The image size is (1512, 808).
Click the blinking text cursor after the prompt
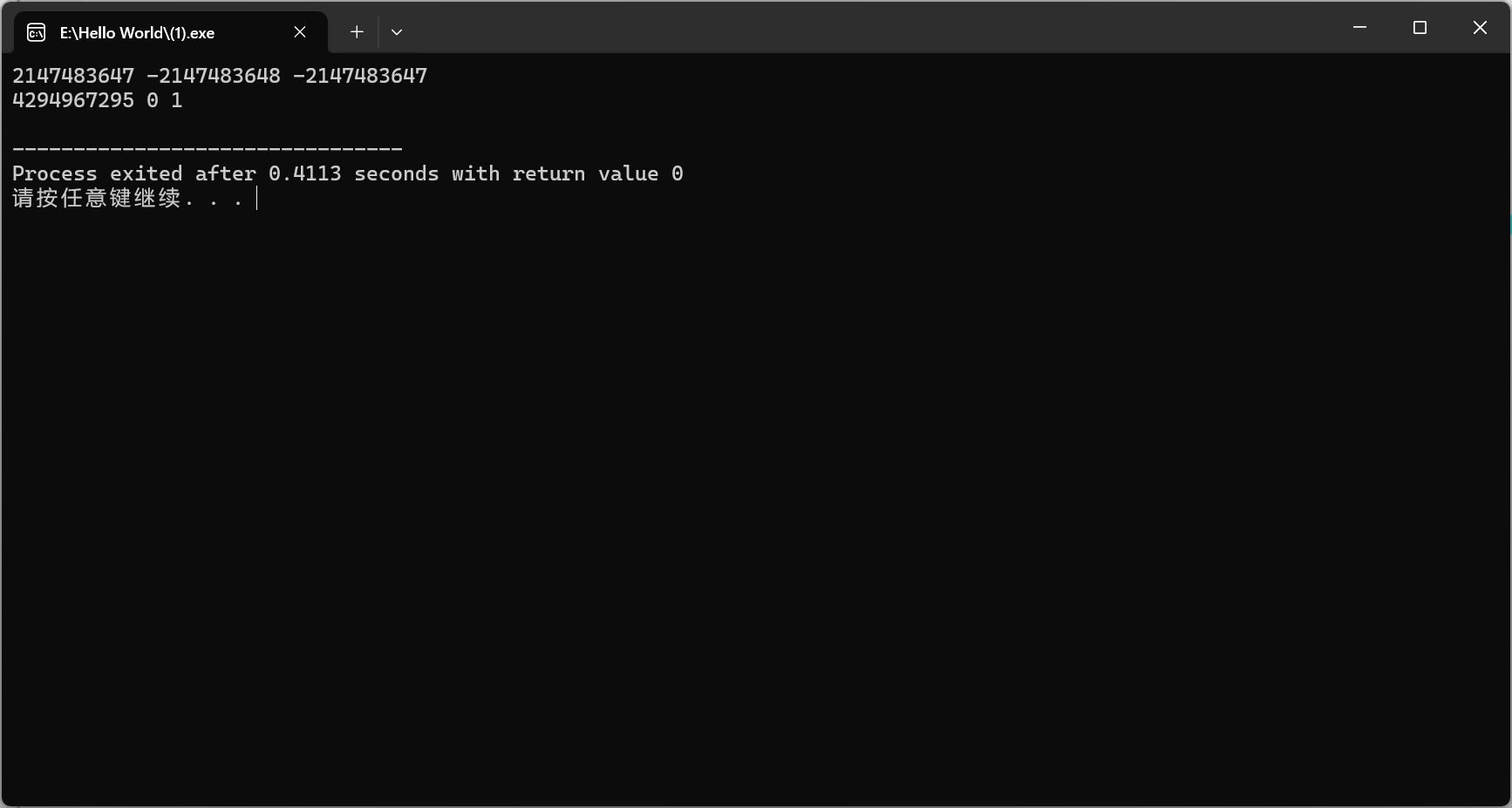(x=257, y=199)
